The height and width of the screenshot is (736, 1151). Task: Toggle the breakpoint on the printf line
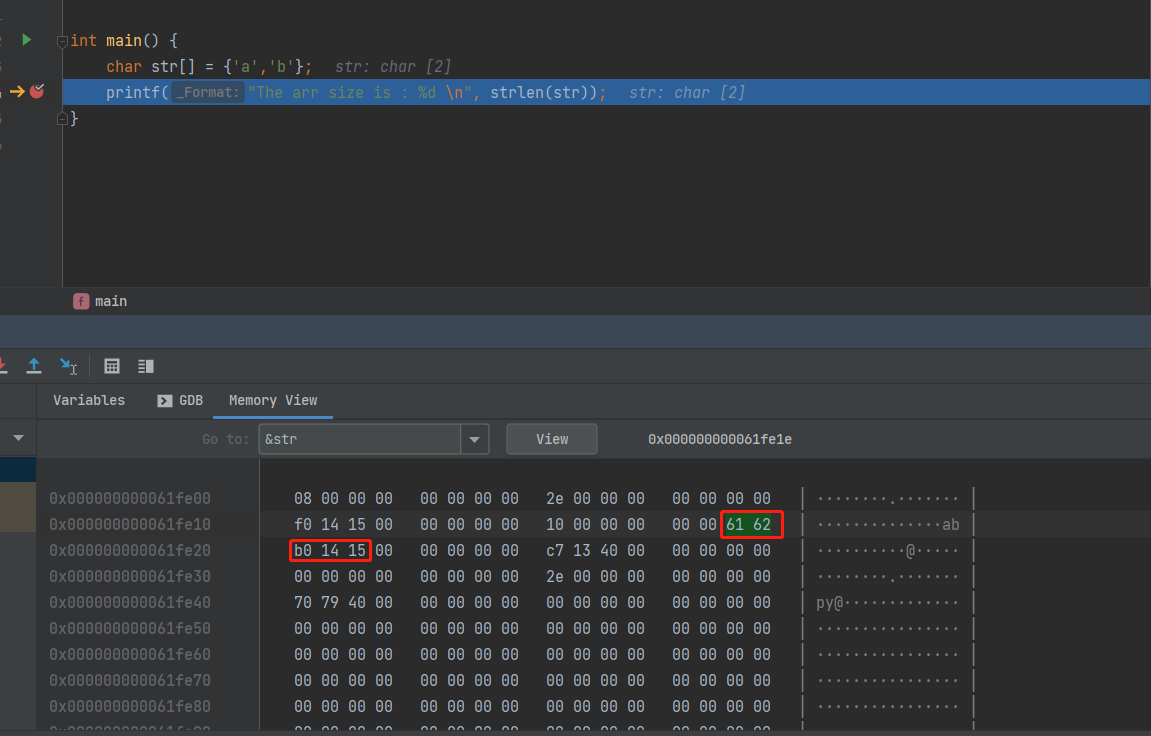click(x=37, y=91)
